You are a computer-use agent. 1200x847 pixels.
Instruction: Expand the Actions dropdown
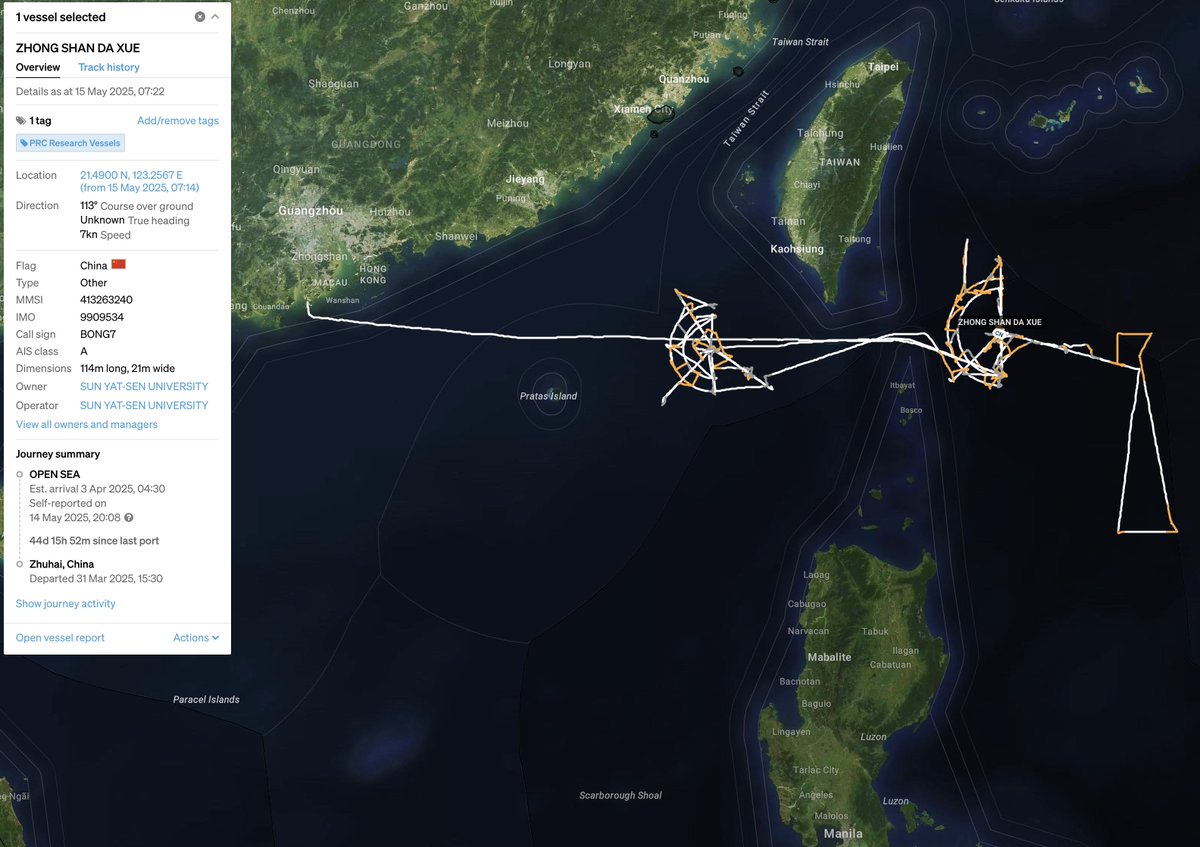[195, 638]
